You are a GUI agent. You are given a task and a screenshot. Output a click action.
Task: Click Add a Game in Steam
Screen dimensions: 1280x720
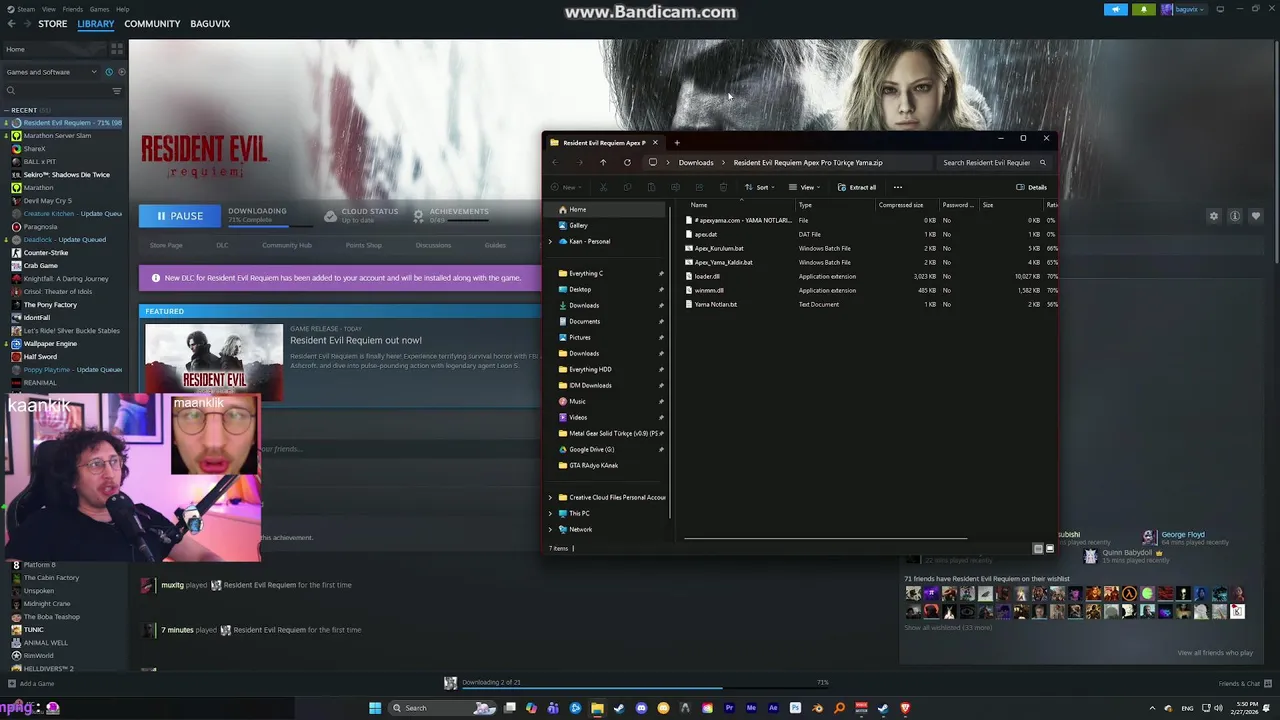point(31,684)
